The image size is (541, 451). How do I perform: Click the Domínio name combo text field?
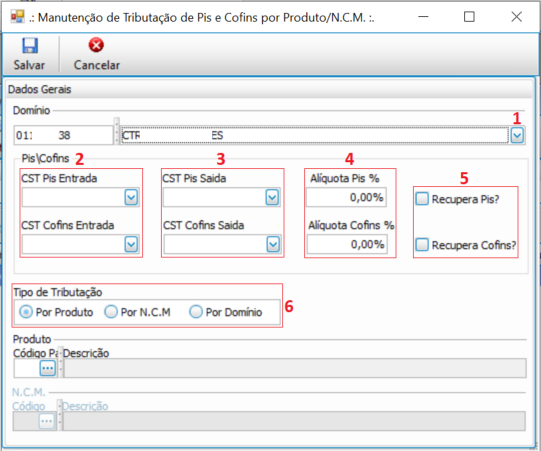point(314,135)
